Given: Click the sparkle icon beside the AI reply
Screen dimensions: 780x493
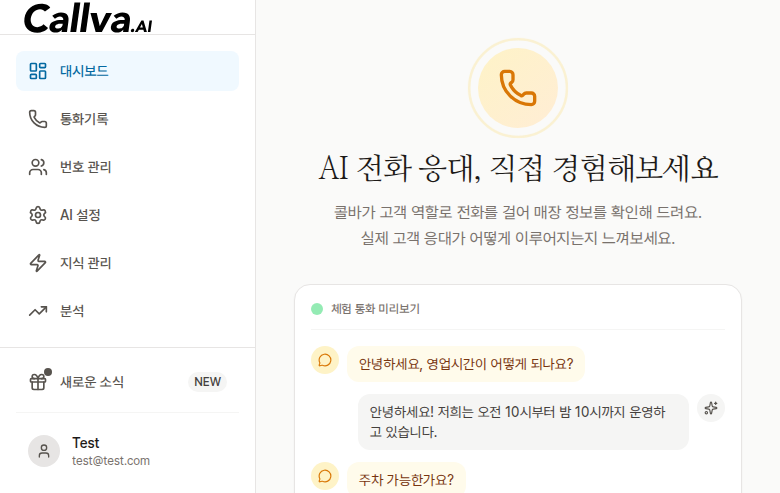Looking at the screenshot, I should pyautogui.click(x=711, y=408).
